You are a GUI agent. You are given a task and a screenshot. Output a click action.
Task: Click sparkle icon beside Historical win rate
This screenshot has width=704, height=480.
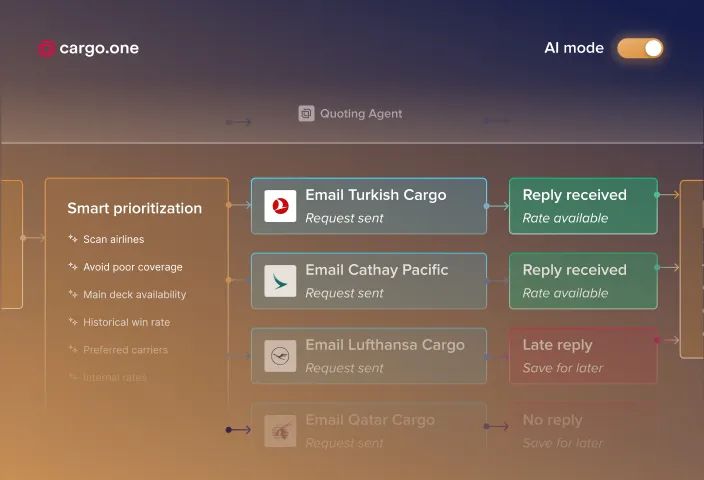tap(73, 321)
